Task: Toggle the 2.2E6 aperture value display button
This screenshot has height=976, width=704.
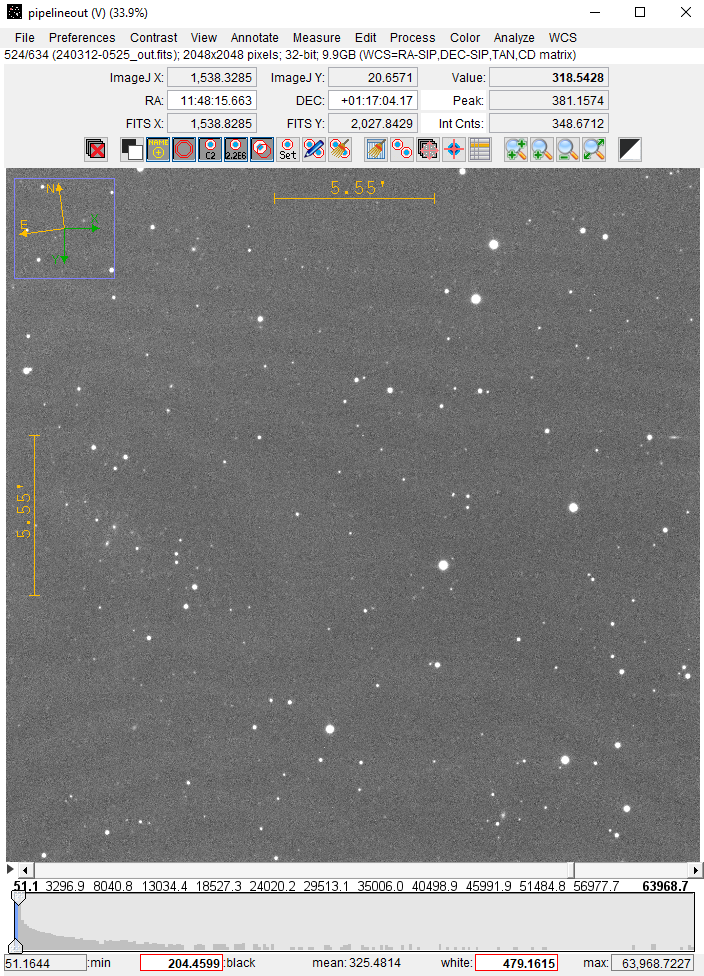Action: tap(236, 150)
